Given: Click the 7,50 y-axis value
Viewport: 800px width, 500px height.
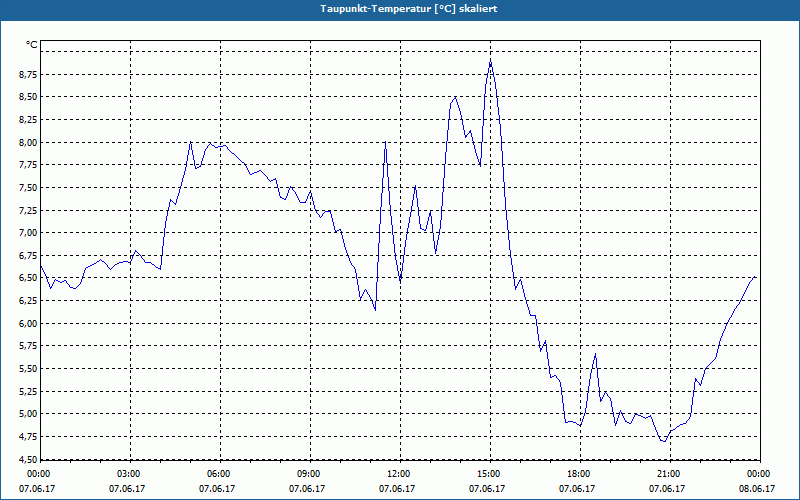Looking at the screenshot, I should (x=27, y=187).
